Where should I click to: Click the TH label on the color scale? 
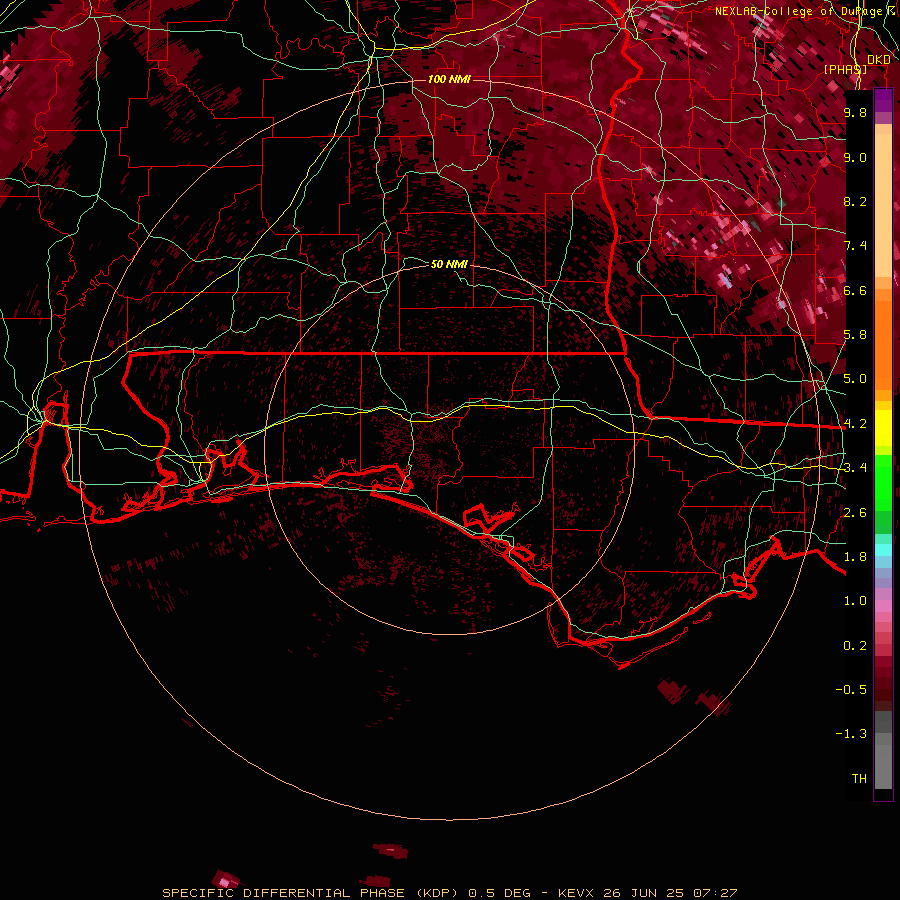(859, 779)
